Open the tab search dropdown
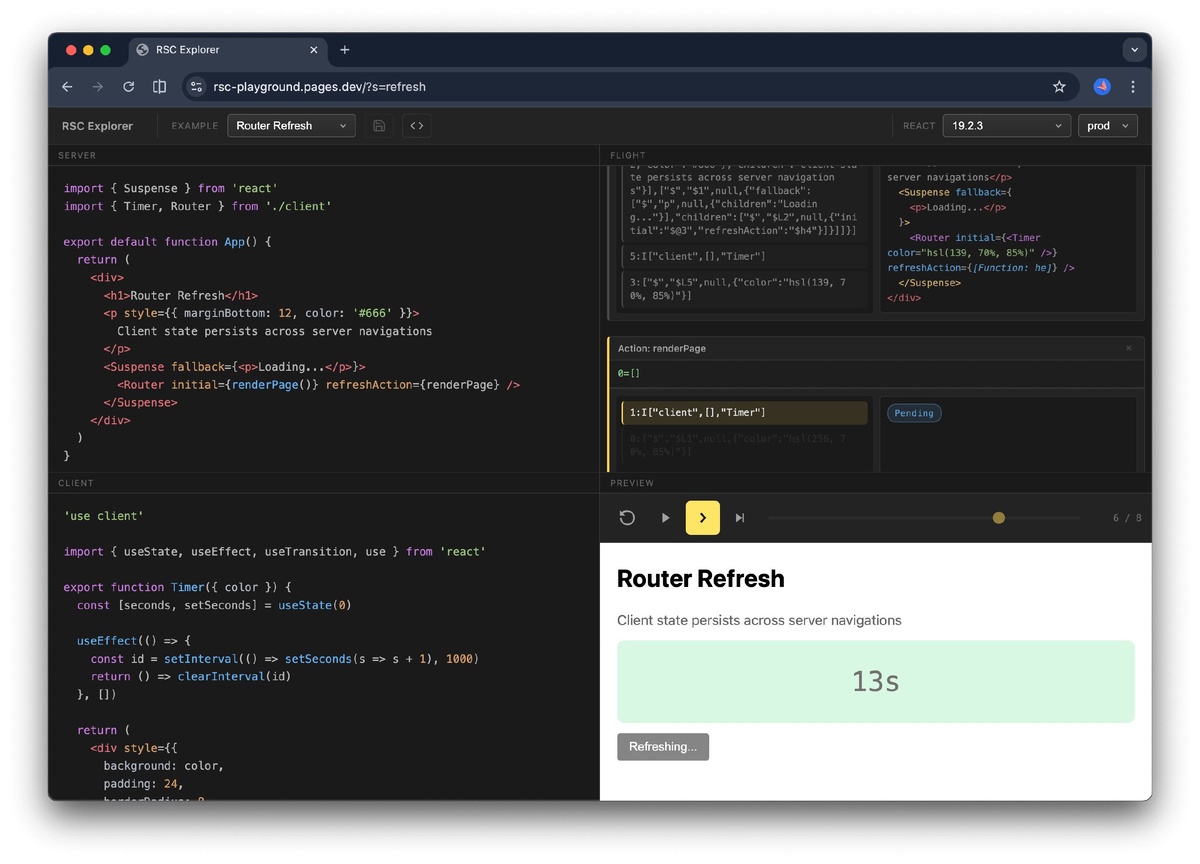Viewport: 1200px width, 864px height. 1133,50
